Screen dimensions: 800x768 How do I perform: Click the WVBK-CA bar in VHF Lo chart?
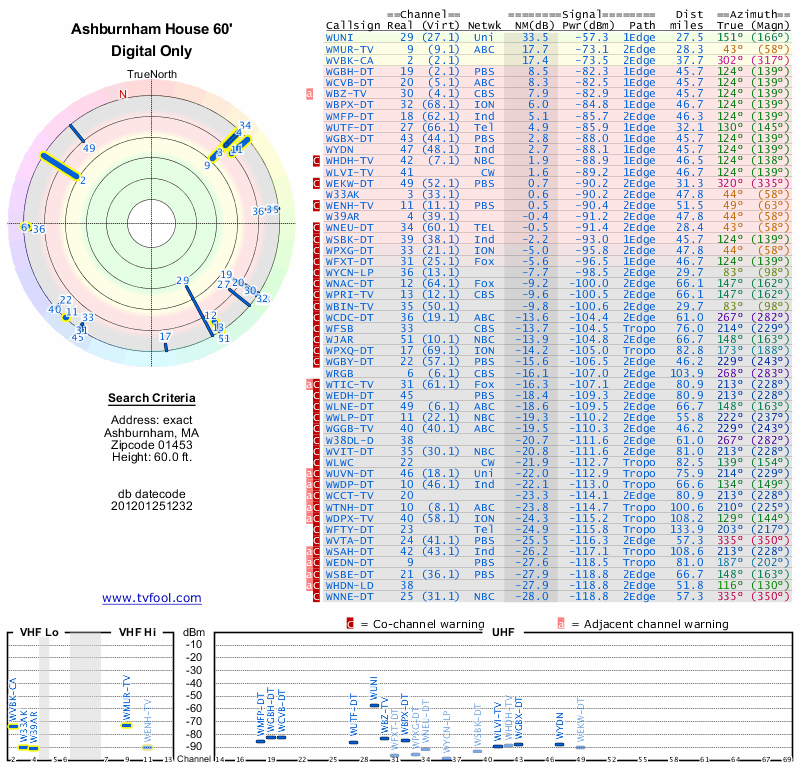click(x=13, y=727)
